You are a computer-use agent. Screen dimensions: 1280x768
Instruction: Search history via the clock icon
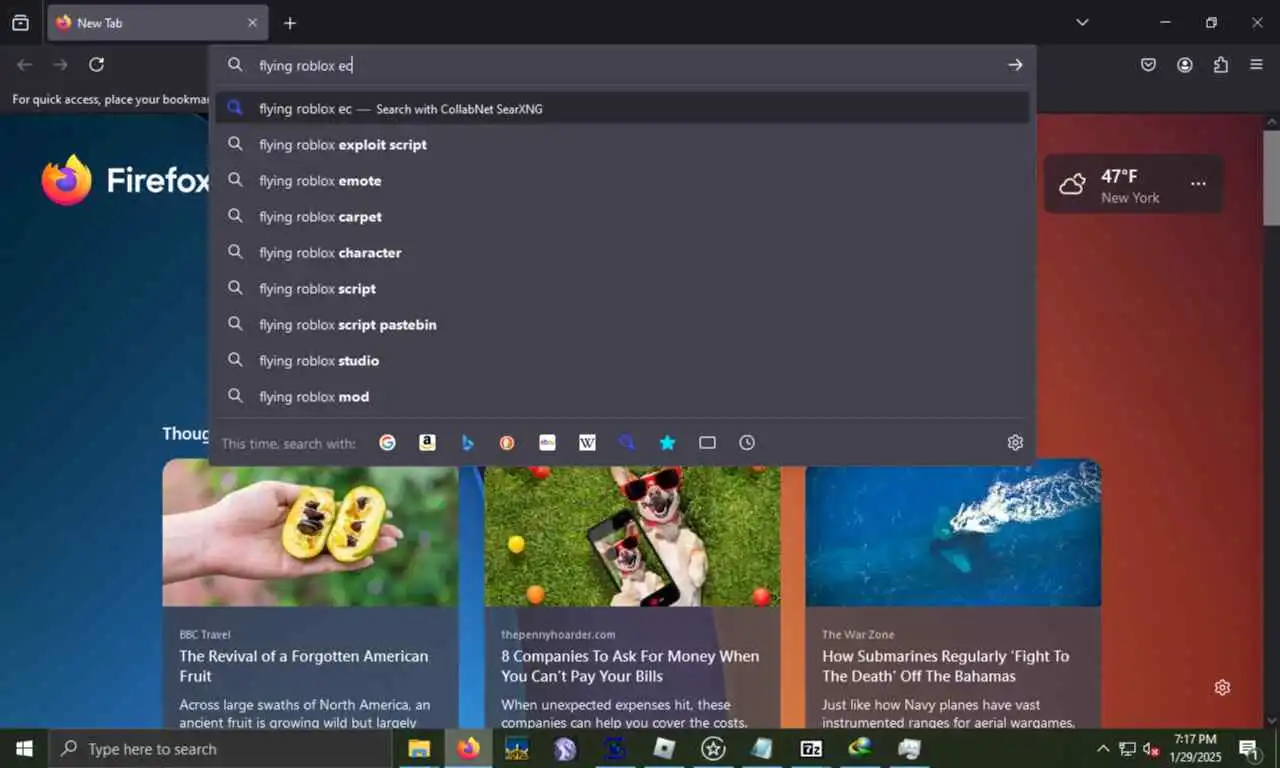(x=747, y=443)
